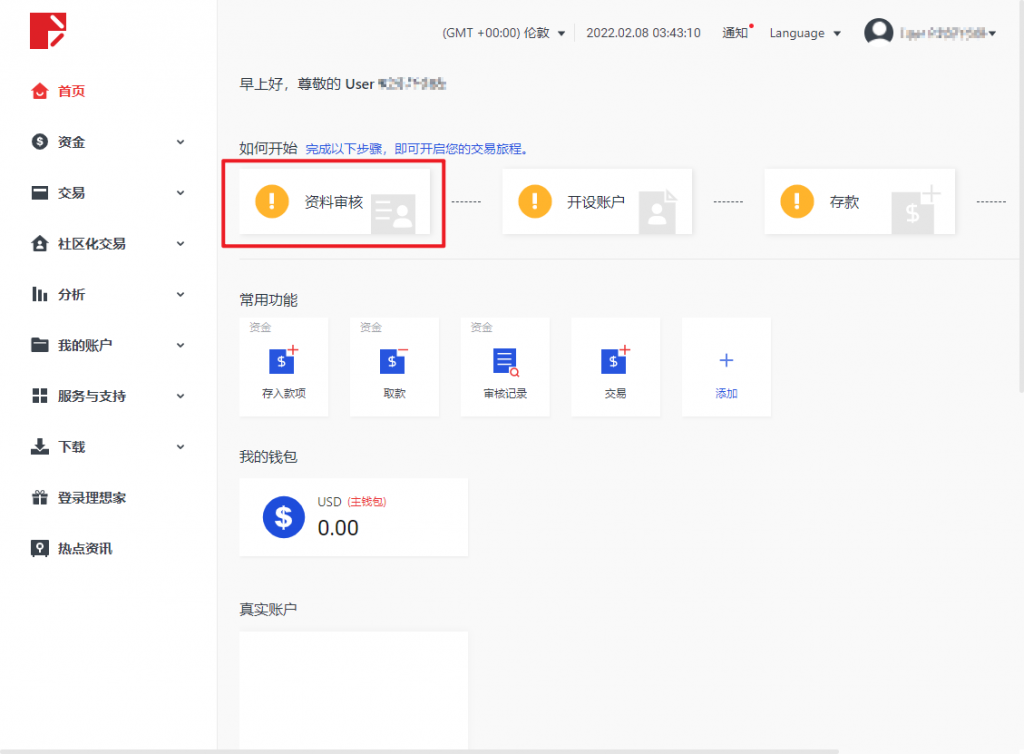
Task: Click the user avatar icon
Action: pyautogui.click(x=878, y=33)
